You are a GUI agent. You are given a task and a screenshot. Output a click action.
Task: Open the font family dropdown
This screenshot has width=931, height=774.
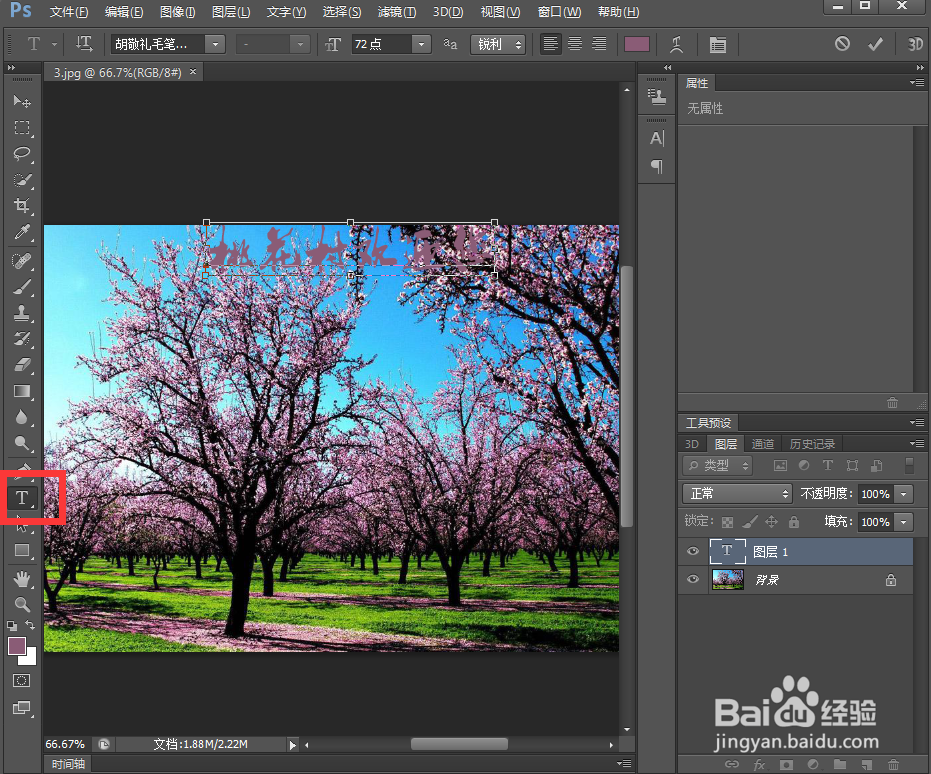pyautogui.click(x=215, y=44)
